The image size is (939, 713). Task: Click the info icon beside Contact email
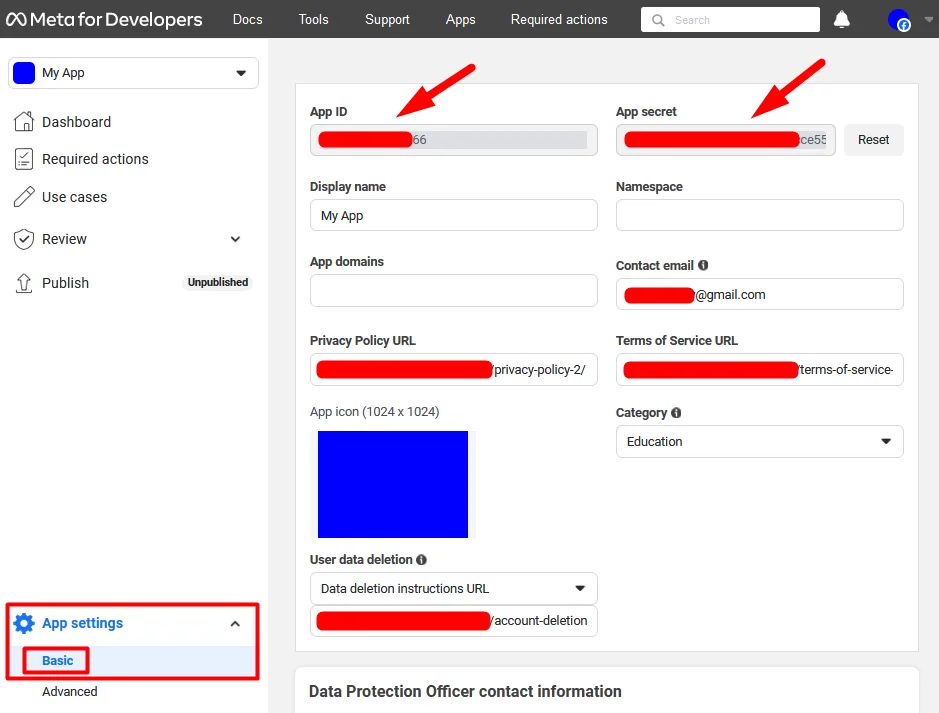point(705,265)
